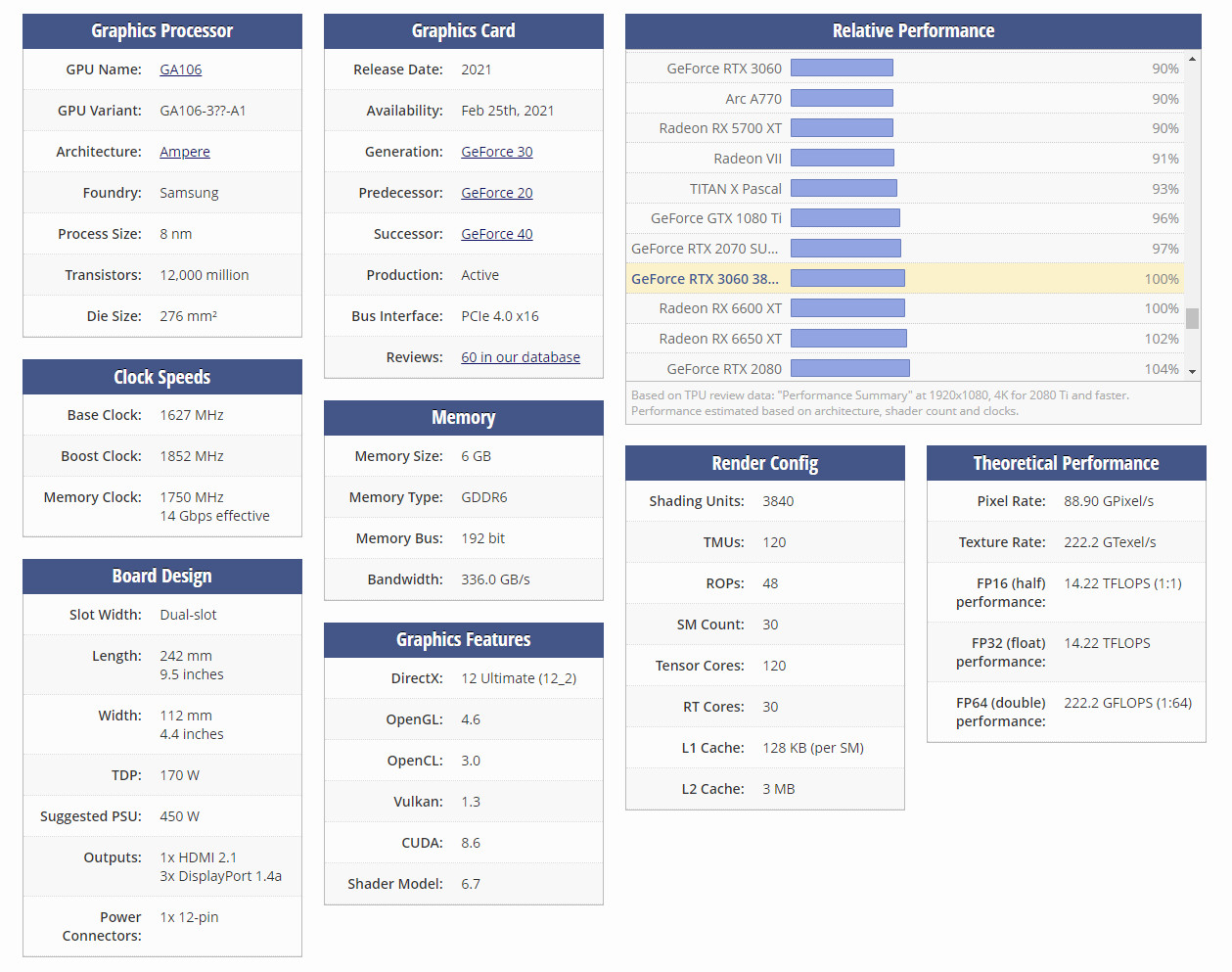Click the Dual-slot slot width value
This screenshot has width=1232, height=972.
188,615
